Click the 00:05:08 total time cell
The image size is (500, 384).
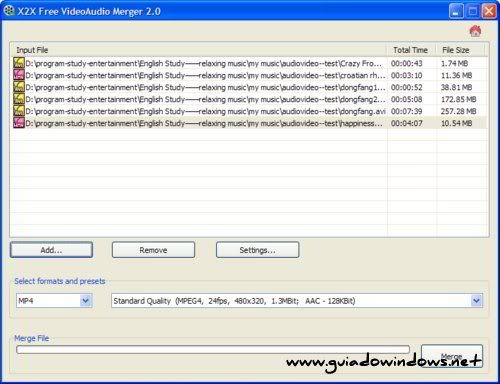click(x=407, y=99)
